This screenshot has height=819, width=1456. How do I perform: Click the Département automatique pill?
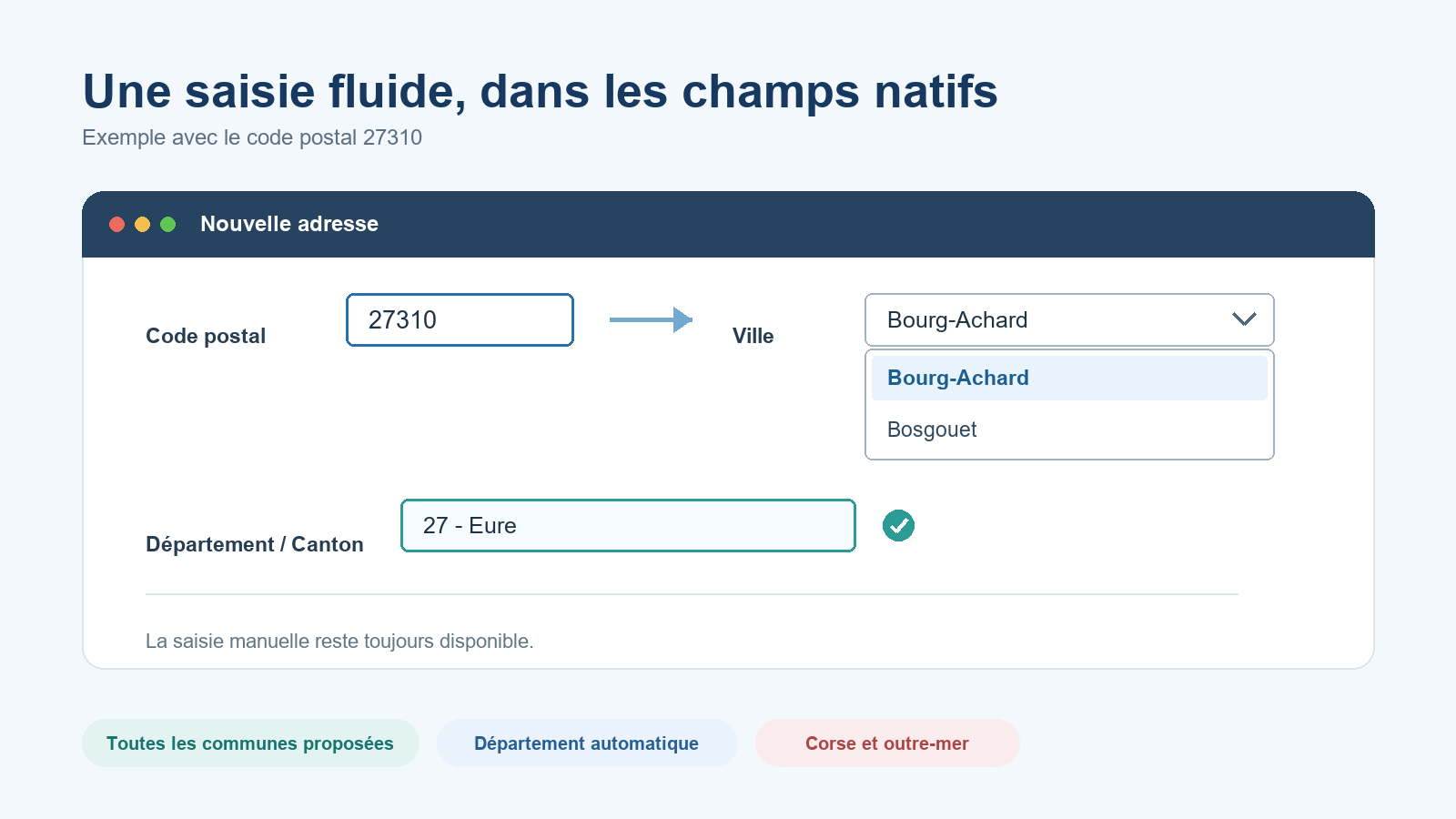coord(587,743)
